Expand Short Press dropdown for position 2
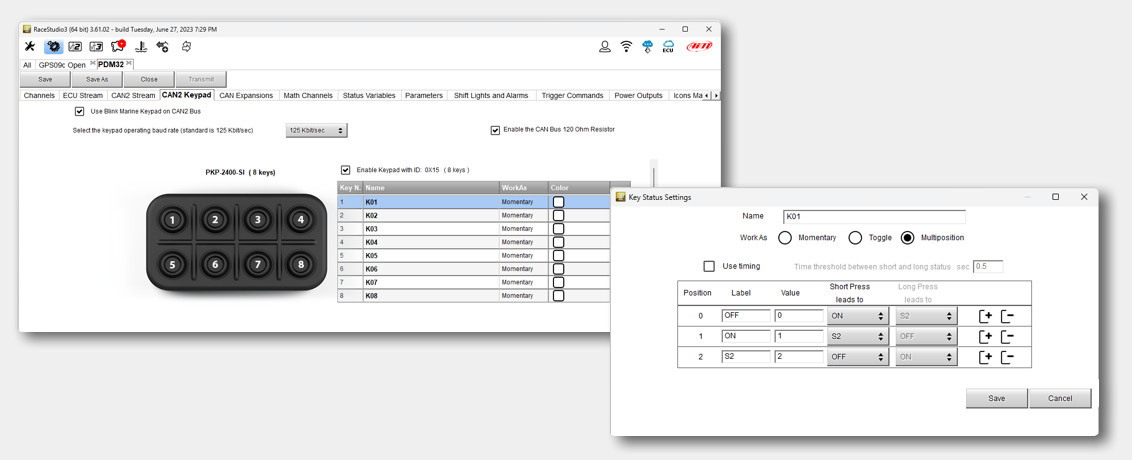Screen dimensions: 1132x460 857,357
